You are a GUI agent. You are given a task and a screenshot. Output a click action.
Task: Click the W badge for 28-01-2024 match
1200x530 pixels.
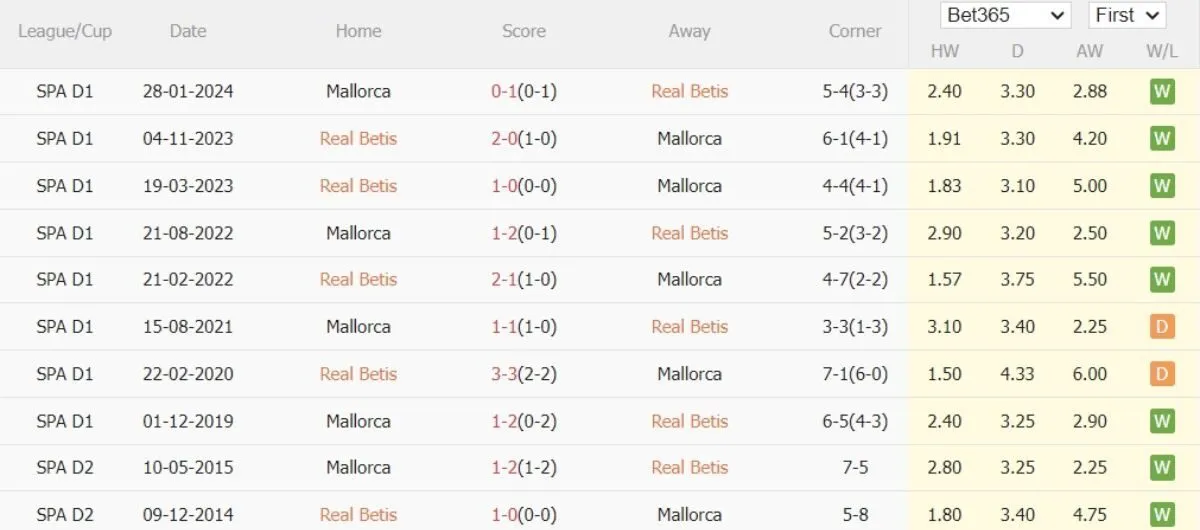point(1161,92)
